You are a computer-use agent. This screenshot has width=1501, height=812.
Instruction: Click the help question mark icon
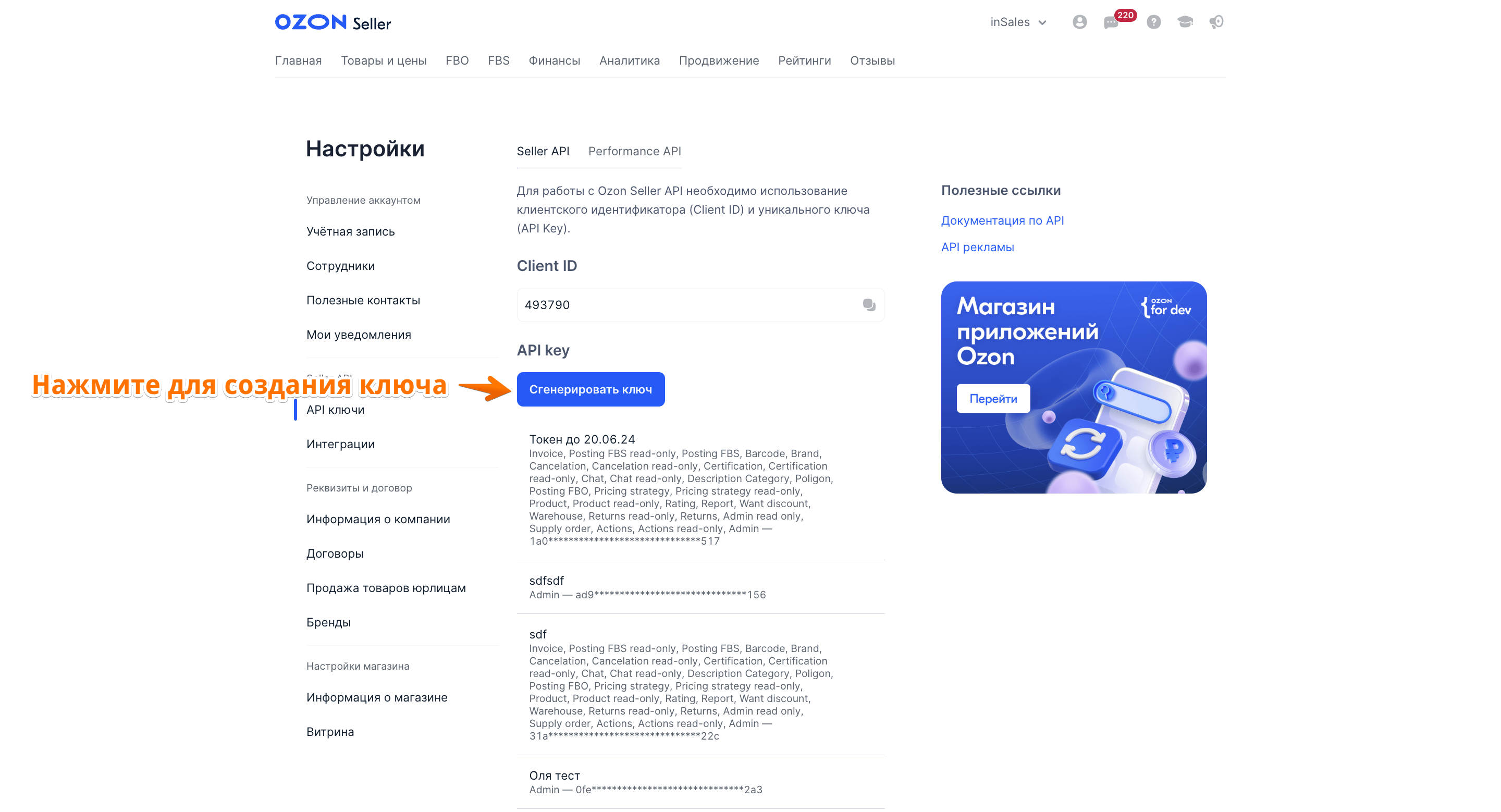point(1153,22)
